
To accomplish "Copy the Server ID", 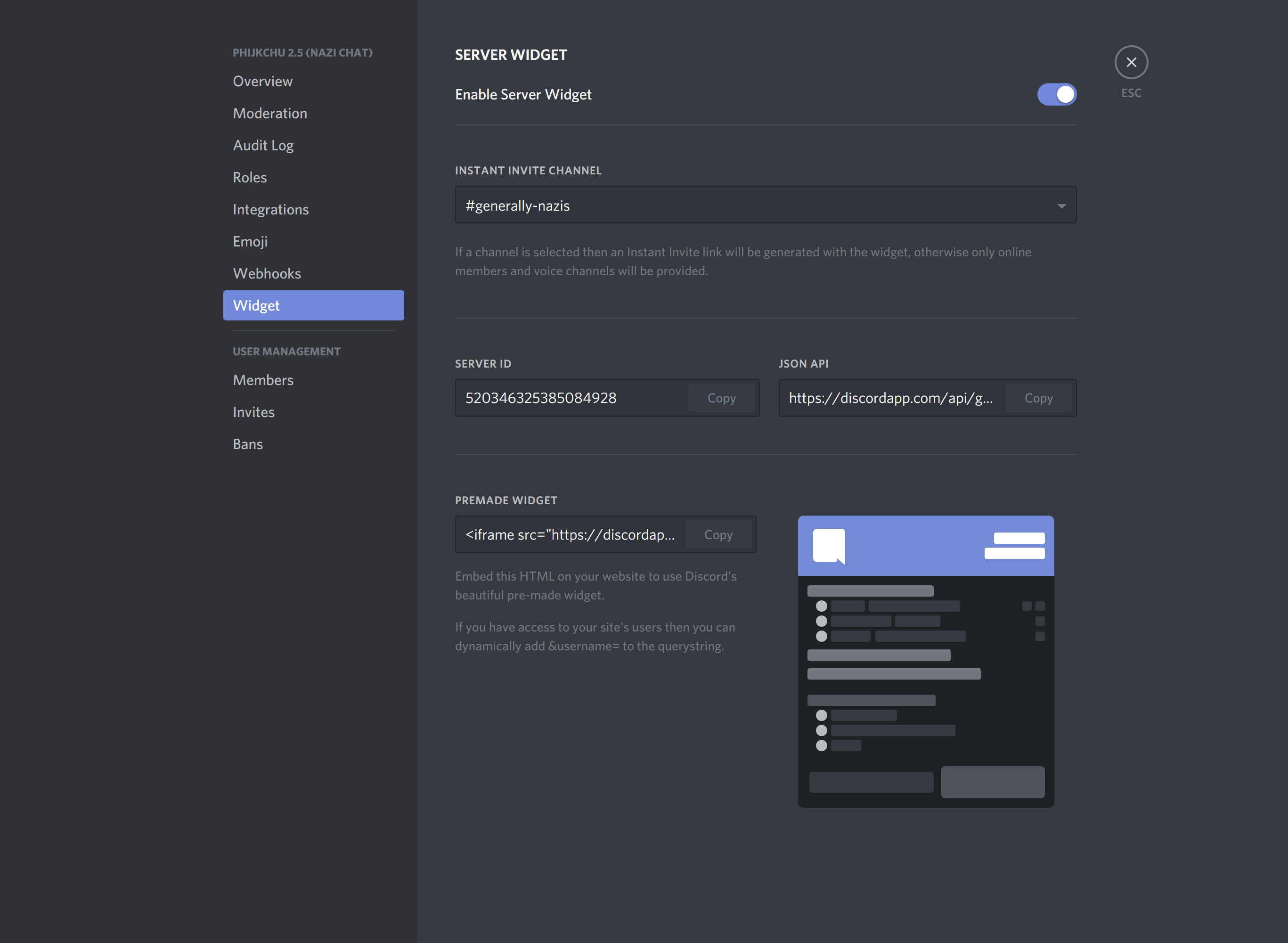I will tap(721, 398).
